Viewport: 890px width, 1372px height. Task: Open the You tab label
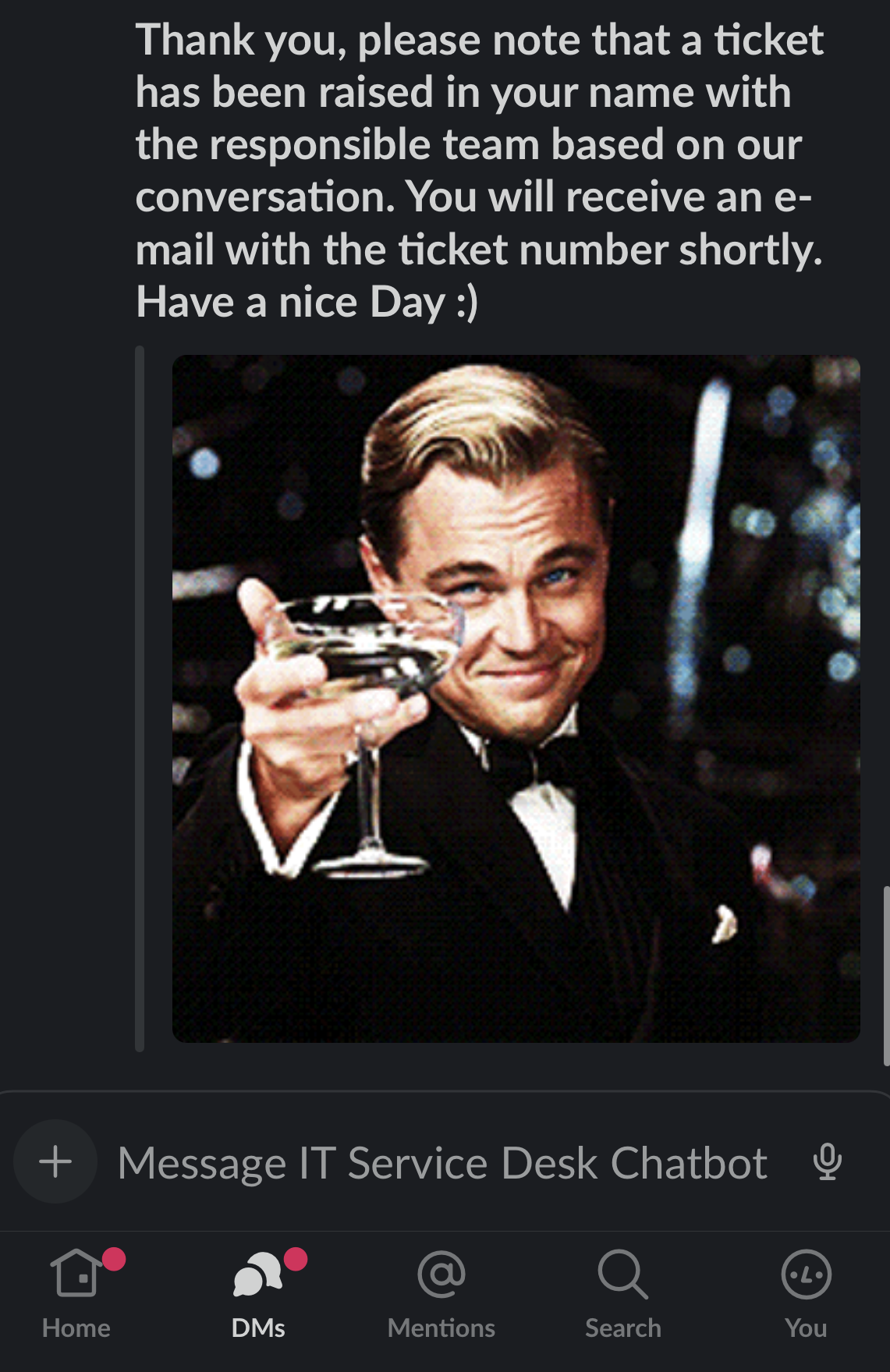(806, 1328)
